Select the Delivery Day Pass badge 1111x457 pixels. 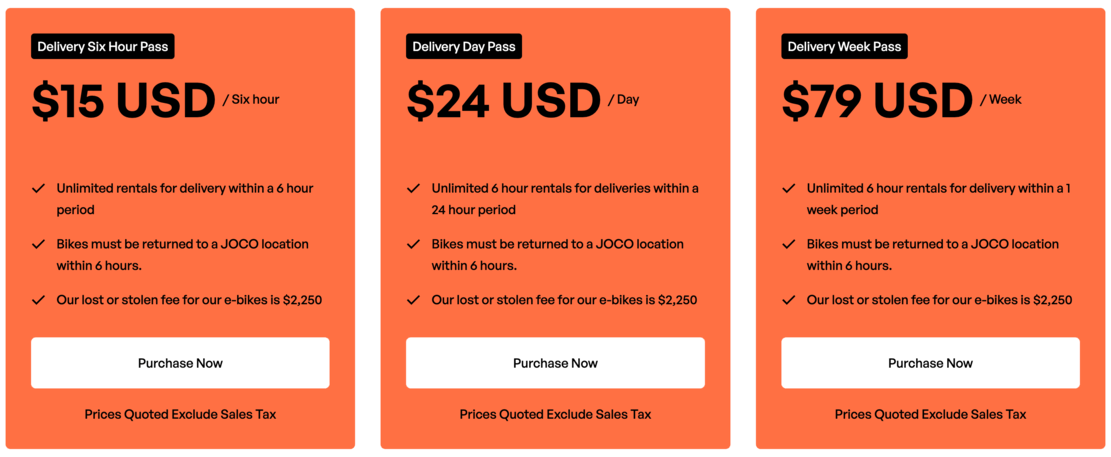click(464, 47)
